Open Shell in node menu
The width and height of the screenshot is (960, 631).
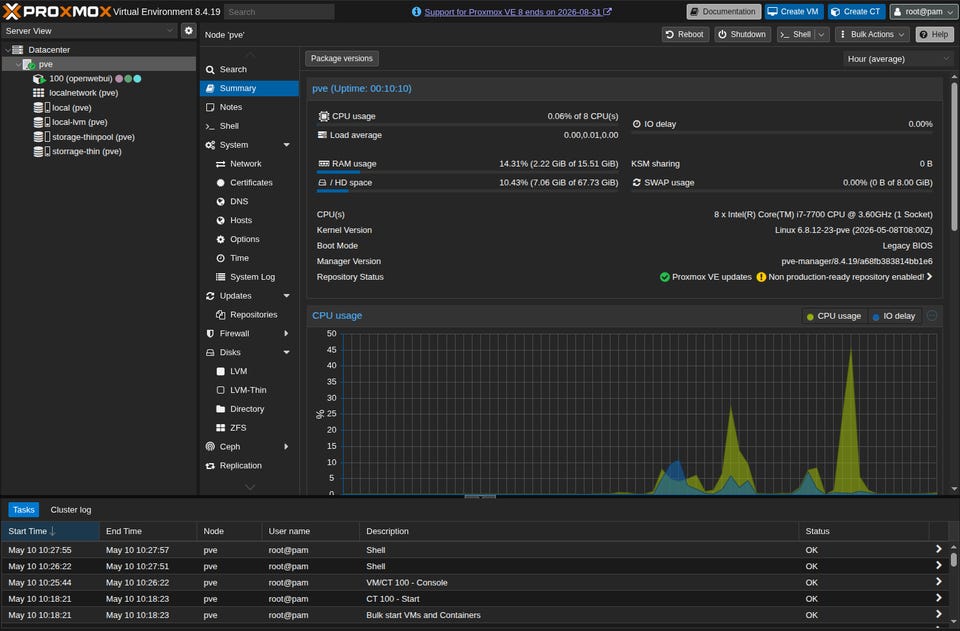pyautogui.click(x=249, y=126)
